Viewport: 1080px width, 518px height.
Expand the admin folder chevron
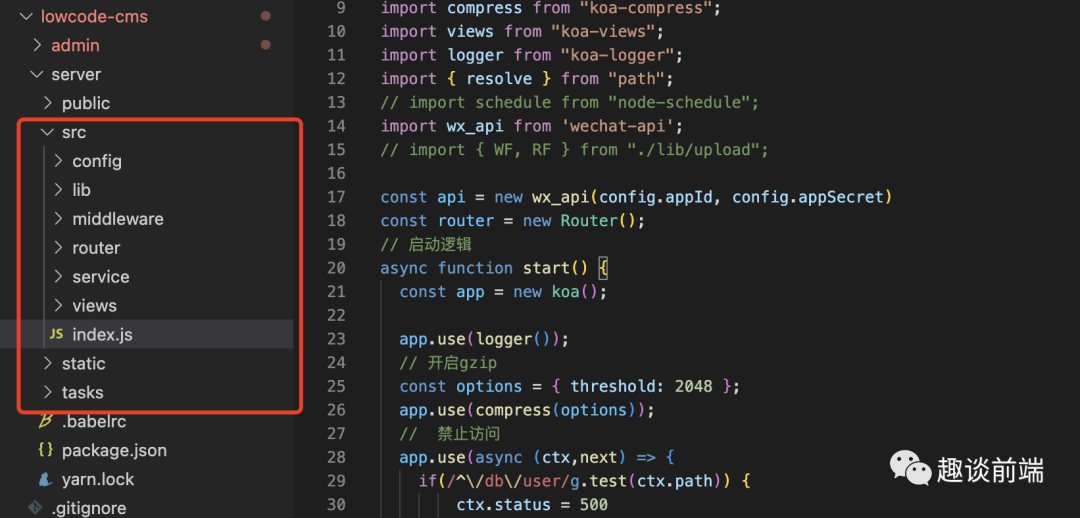[x=37, y=45]
